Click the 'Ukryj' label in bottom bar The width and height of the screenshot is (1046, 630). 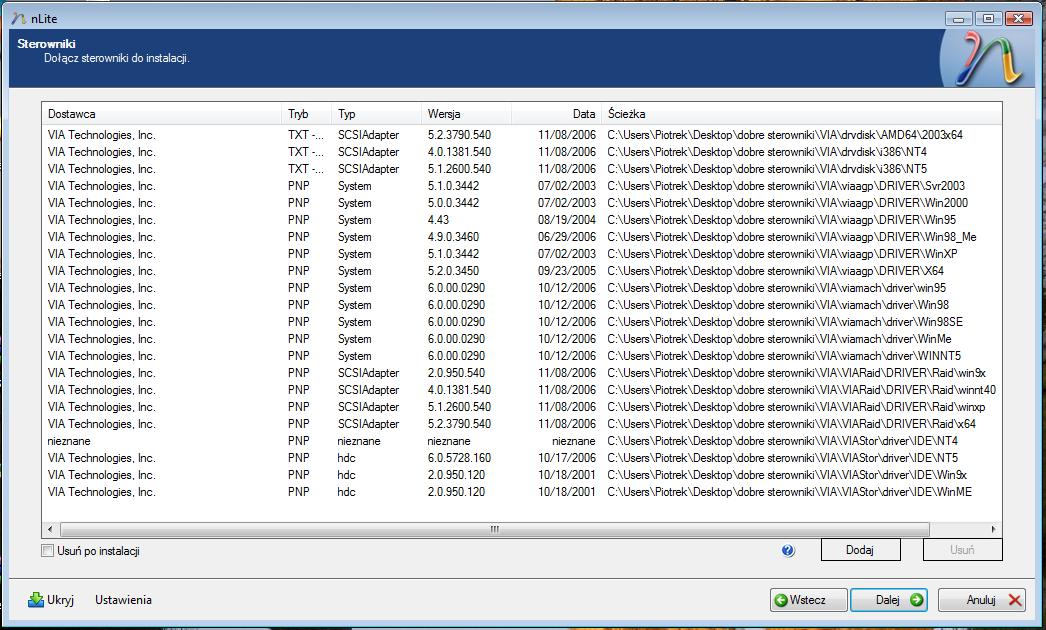pyautogui.click(x=60, y=600)
